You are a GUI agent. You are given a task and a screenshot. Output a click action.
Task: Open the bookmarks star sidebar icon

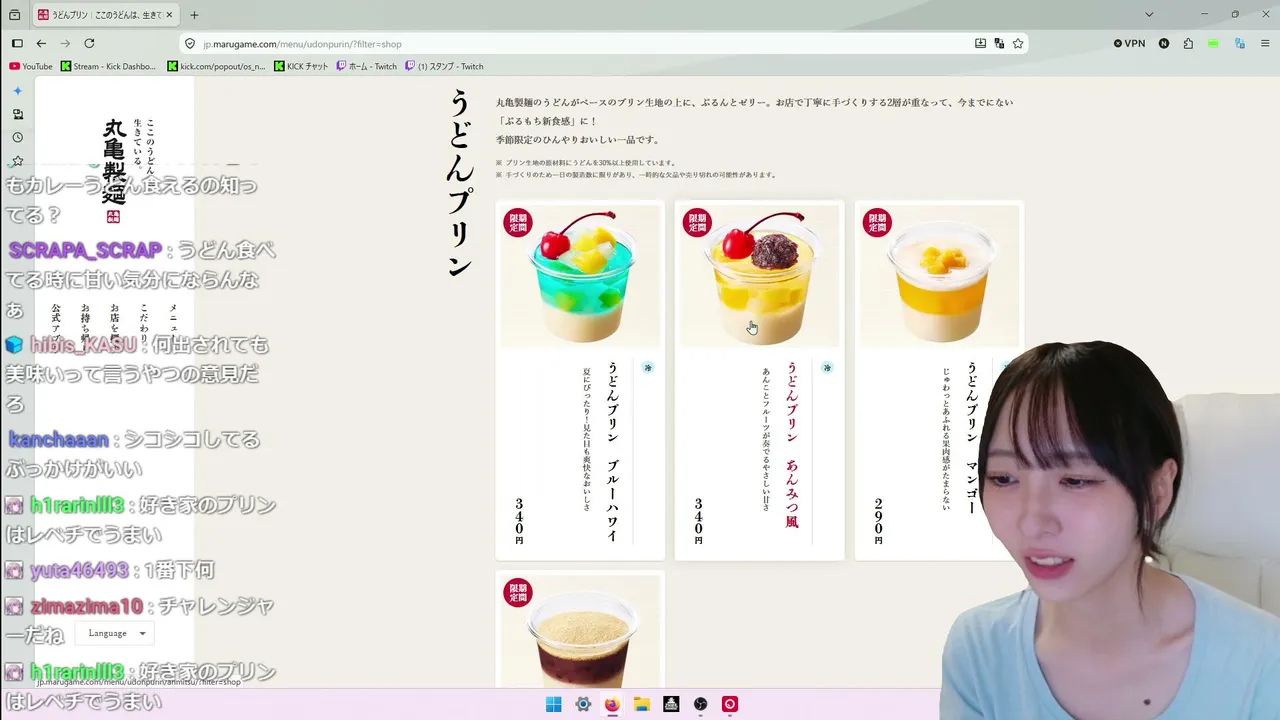pos(17,161)
